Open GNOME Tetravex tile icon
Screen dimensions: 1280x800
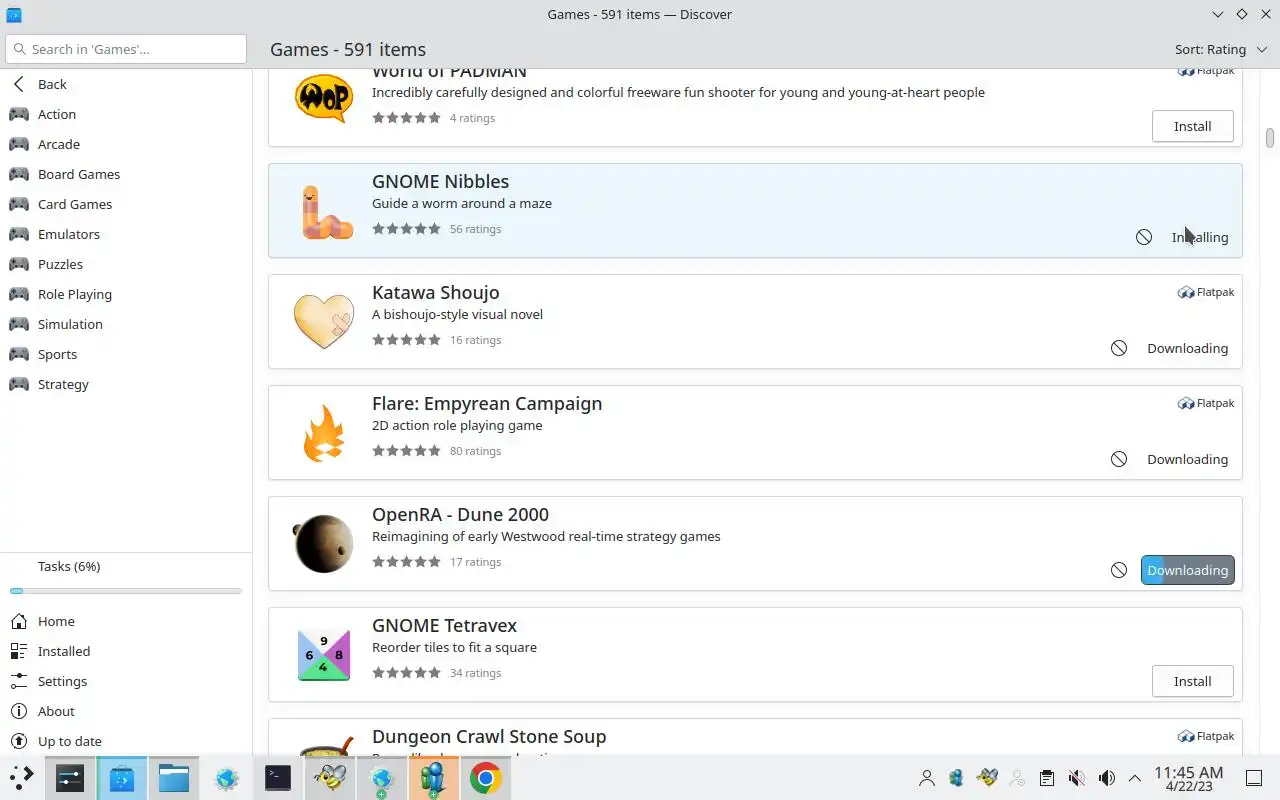[x=324, y=655]
